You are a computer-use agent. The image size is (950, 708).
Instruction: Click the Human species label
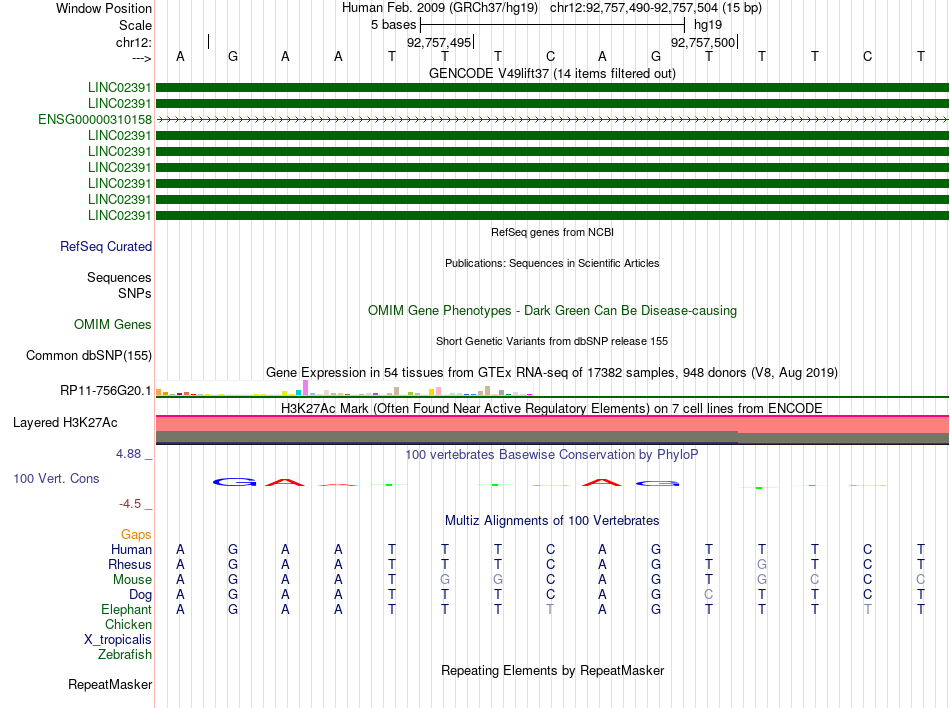point(131,549)
